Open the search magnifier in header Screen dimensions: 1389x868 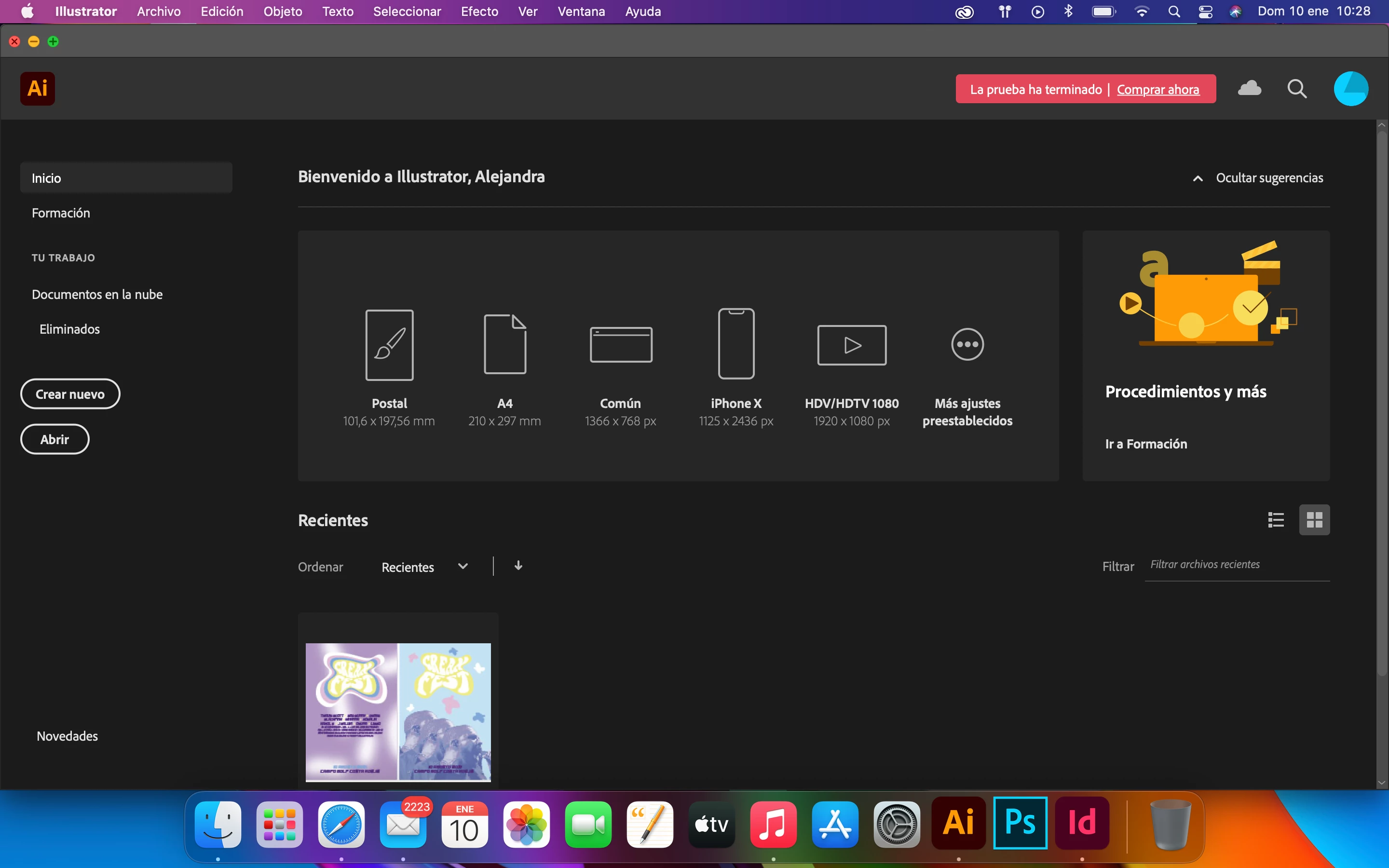pyautogui.click(x=1296, y=89)
